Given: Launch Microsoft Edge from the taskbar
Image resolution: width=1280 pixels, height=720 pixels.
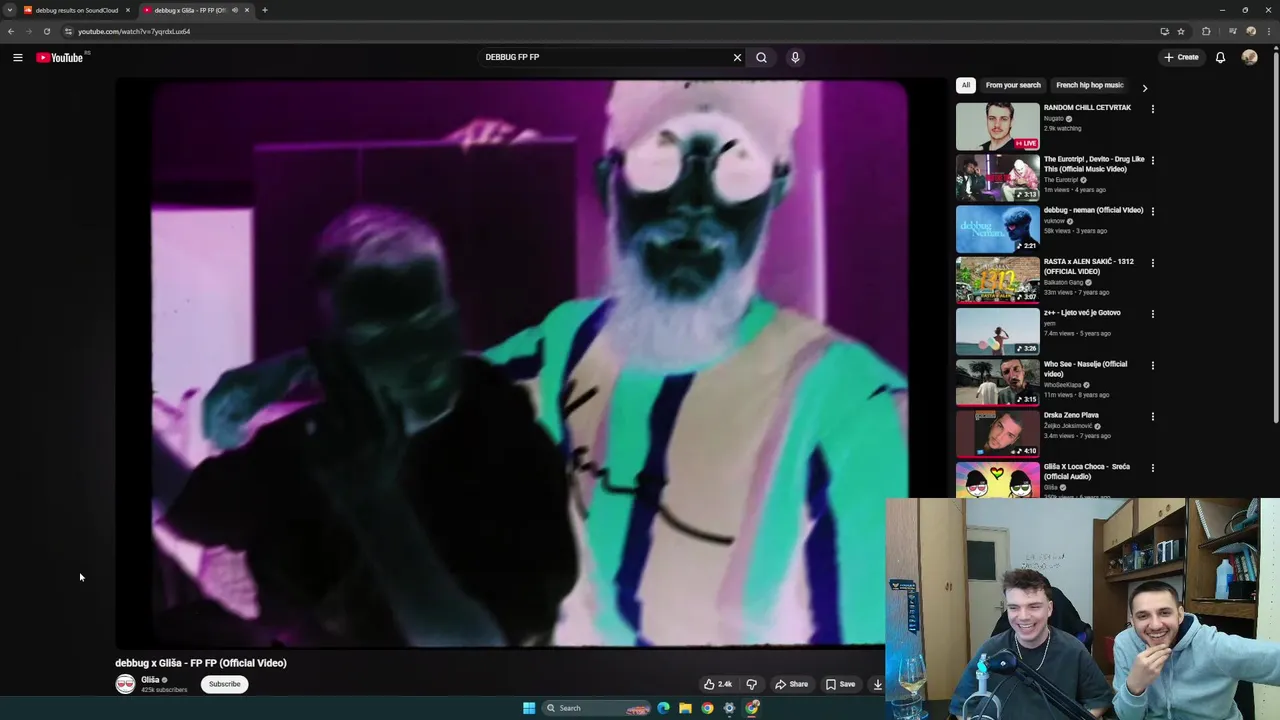Looking at the screenshot, I should [662, 708].
